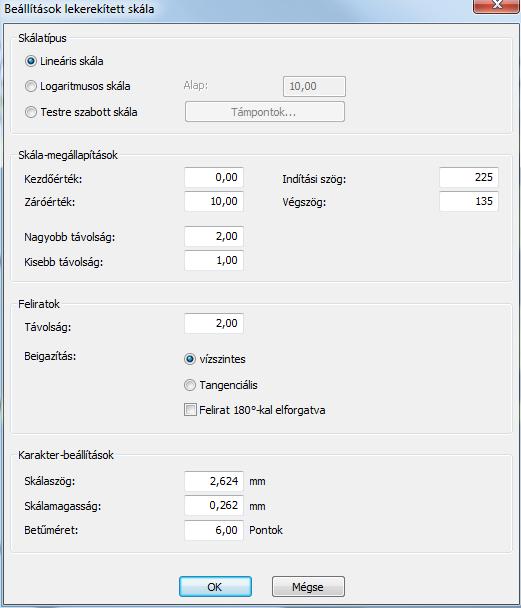Select Testre szabott skála radio button

(31, 112)
